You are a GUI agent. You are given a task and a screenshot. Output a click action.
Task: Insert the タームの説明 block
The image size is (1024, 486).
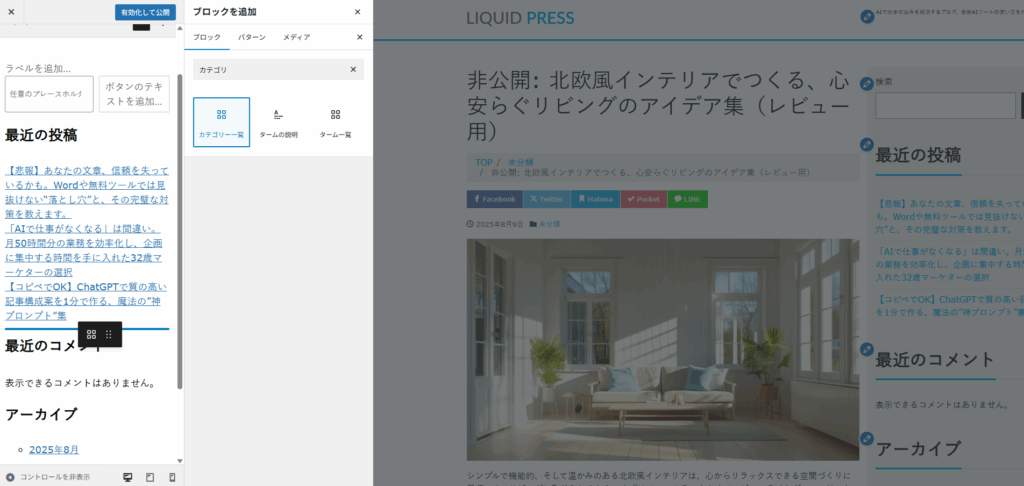click(278, 122)
